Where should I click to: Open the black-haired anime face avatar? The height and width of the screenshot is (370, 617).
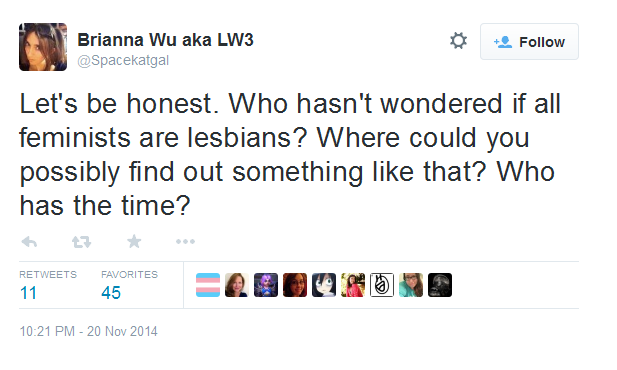point(324,285)
